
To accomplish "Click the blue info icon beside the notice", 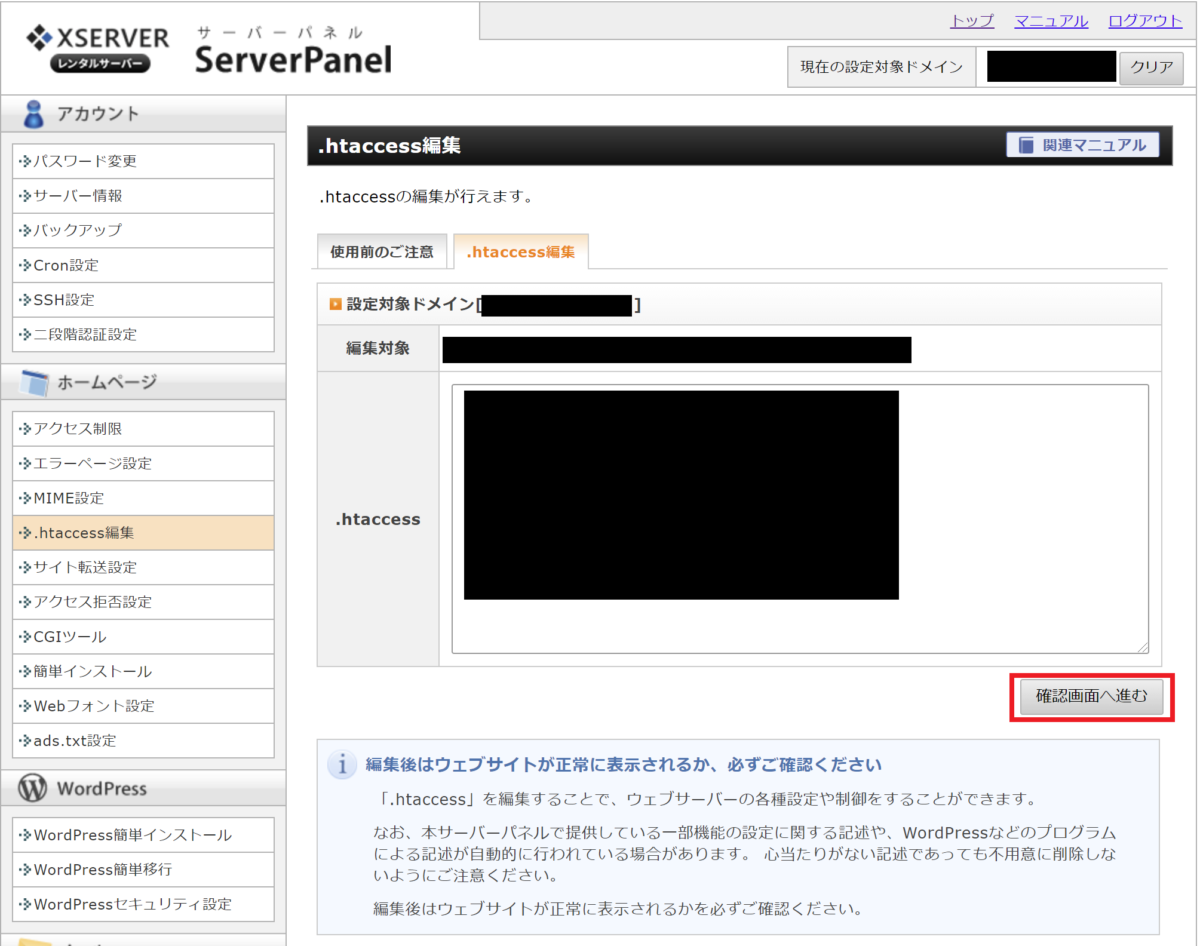I will [x=341, y=762].
